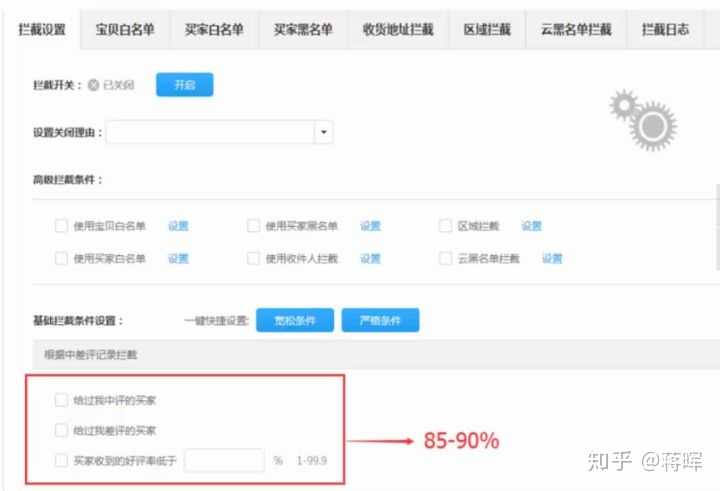
Task: Click 设置 link beside 使用宝贝白名单
Action: (x=178, y=226)
